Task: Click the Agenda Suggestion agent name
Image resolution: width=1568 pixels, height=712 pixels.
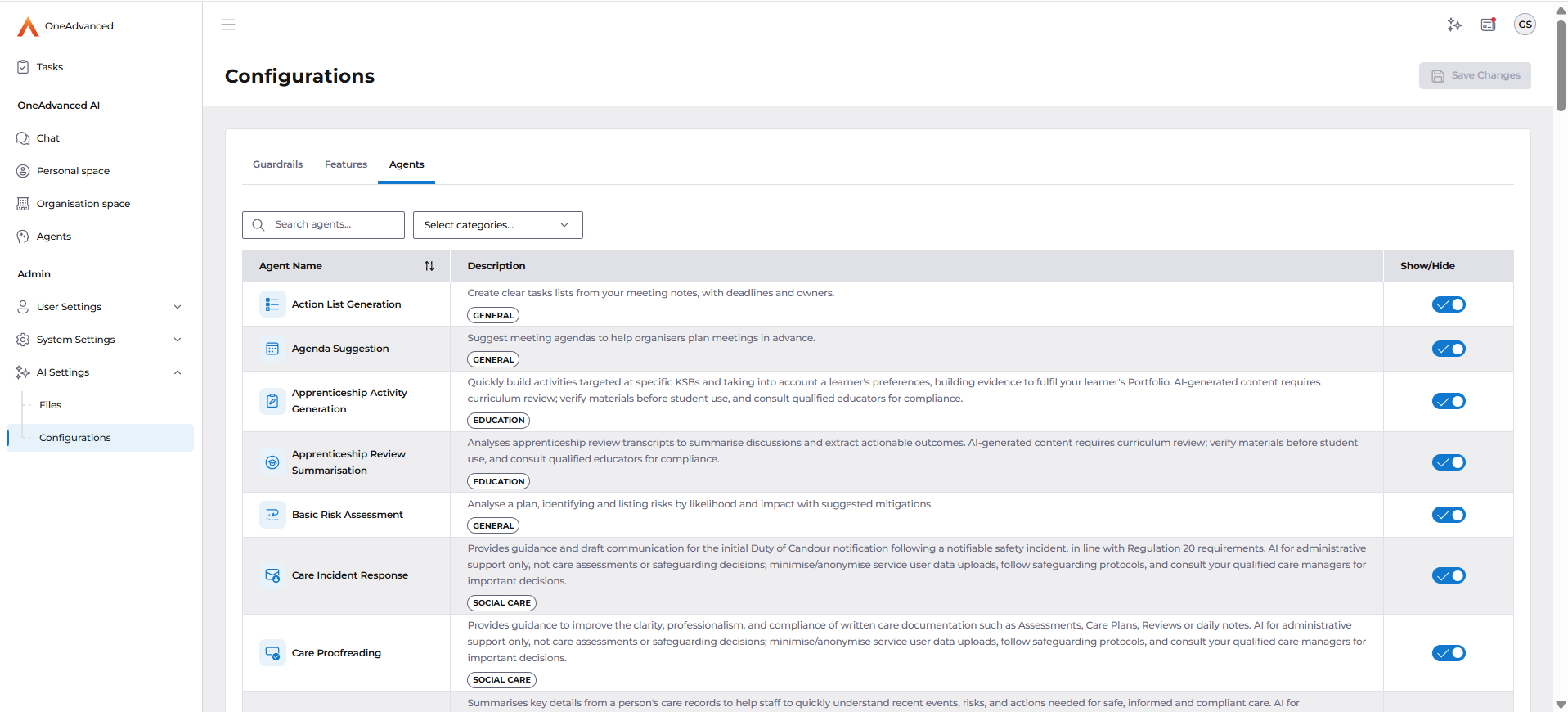Action: click(x=340, y=349)
